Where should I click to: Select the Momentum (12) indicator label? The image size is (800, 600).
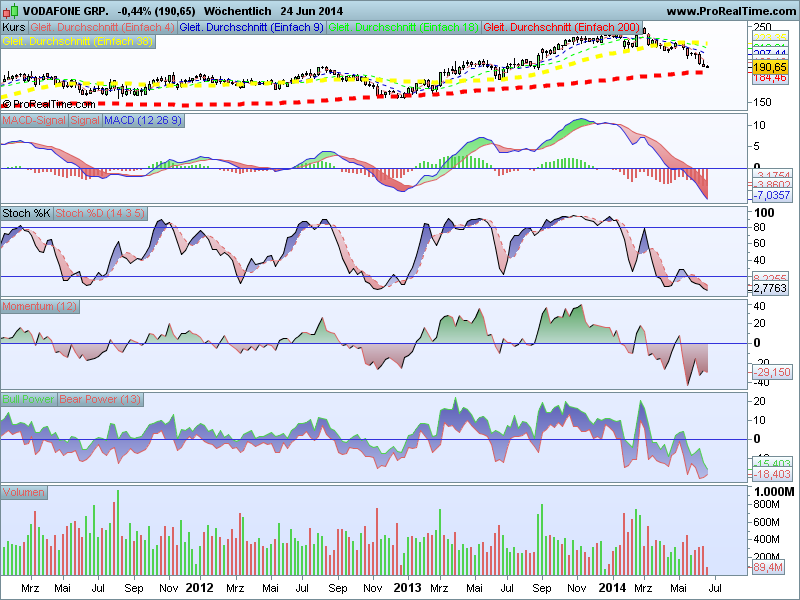pyautogui.click(x=40, y=306)
